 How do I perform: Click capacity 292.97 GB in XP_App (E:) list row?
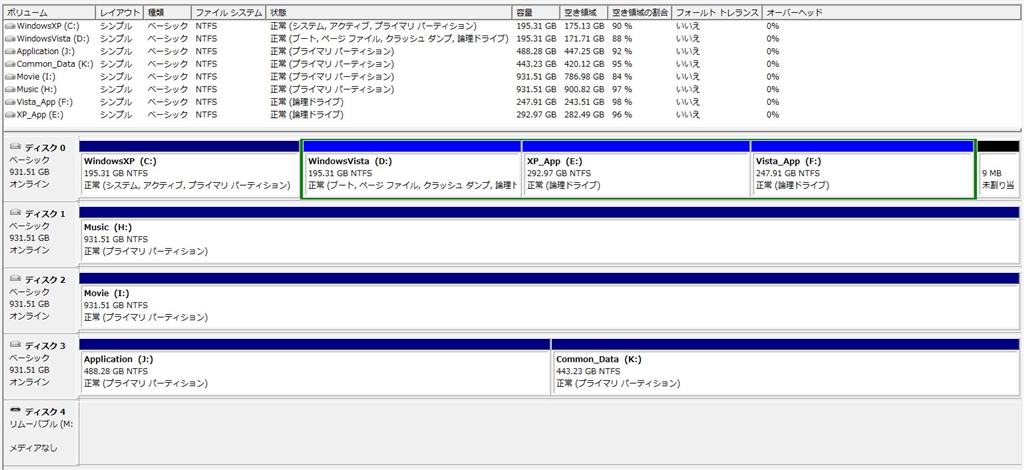pos(536,115)
